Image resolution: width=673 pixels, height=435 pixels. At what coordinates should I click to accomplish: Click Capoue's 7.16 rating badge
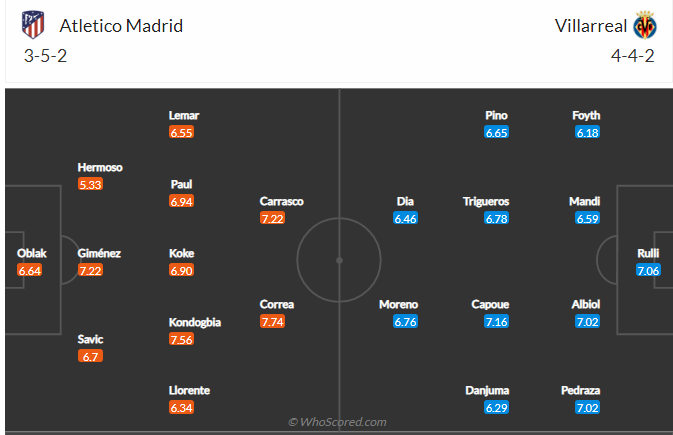coord(497,321)
